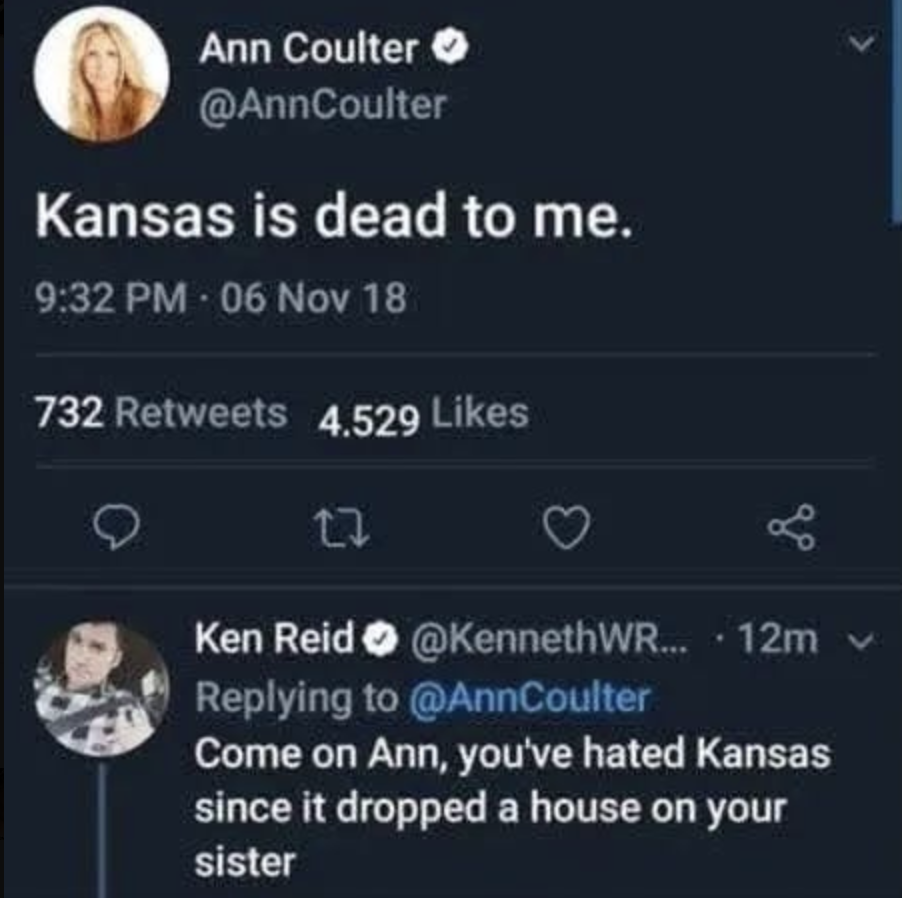
Task: View the 732 Retweets list
Action: click(161, 412)
